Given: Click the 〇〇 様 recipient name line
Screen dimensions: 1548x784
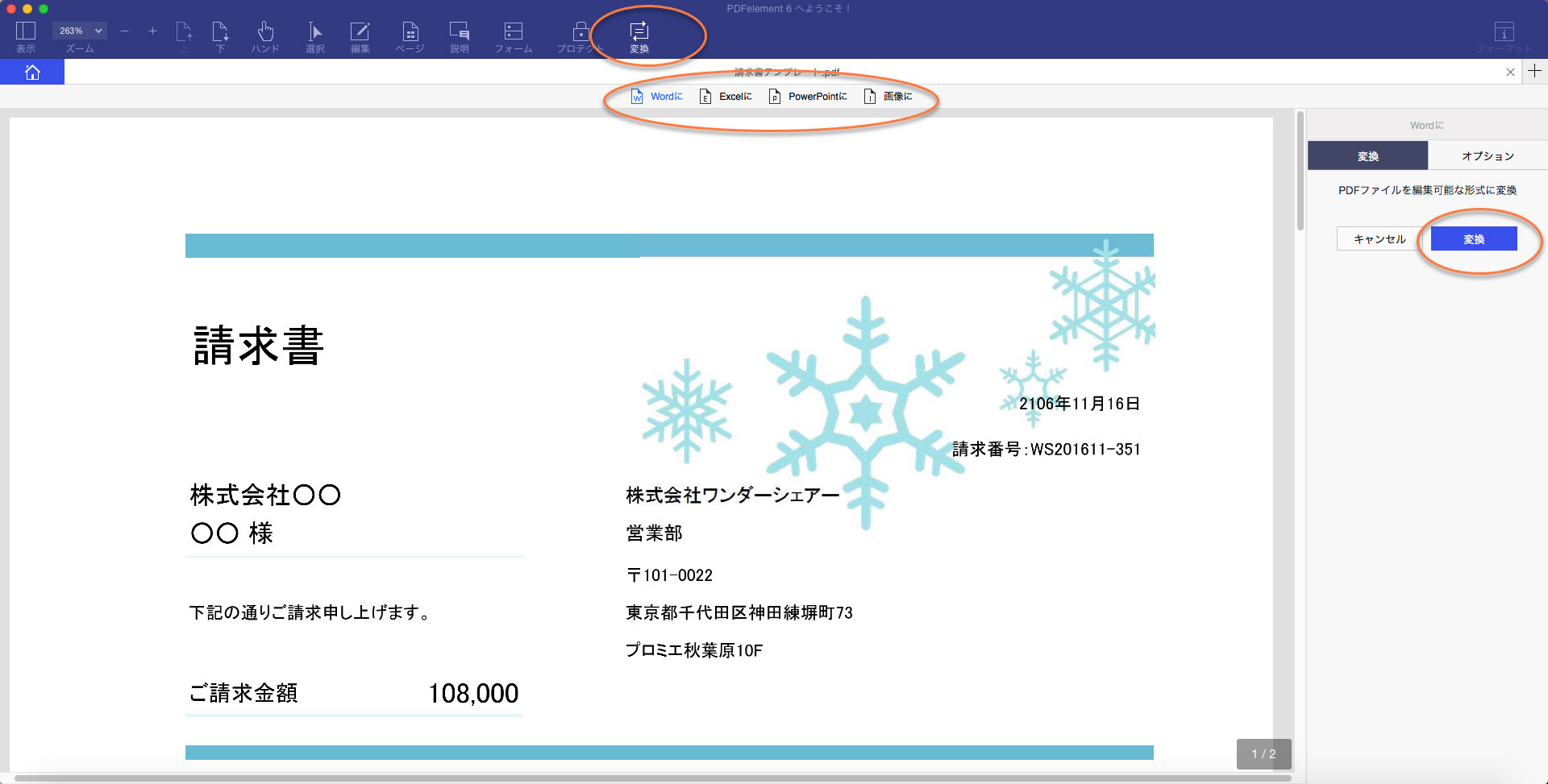Looking at the screenshot, I should [x=231, y=533].
